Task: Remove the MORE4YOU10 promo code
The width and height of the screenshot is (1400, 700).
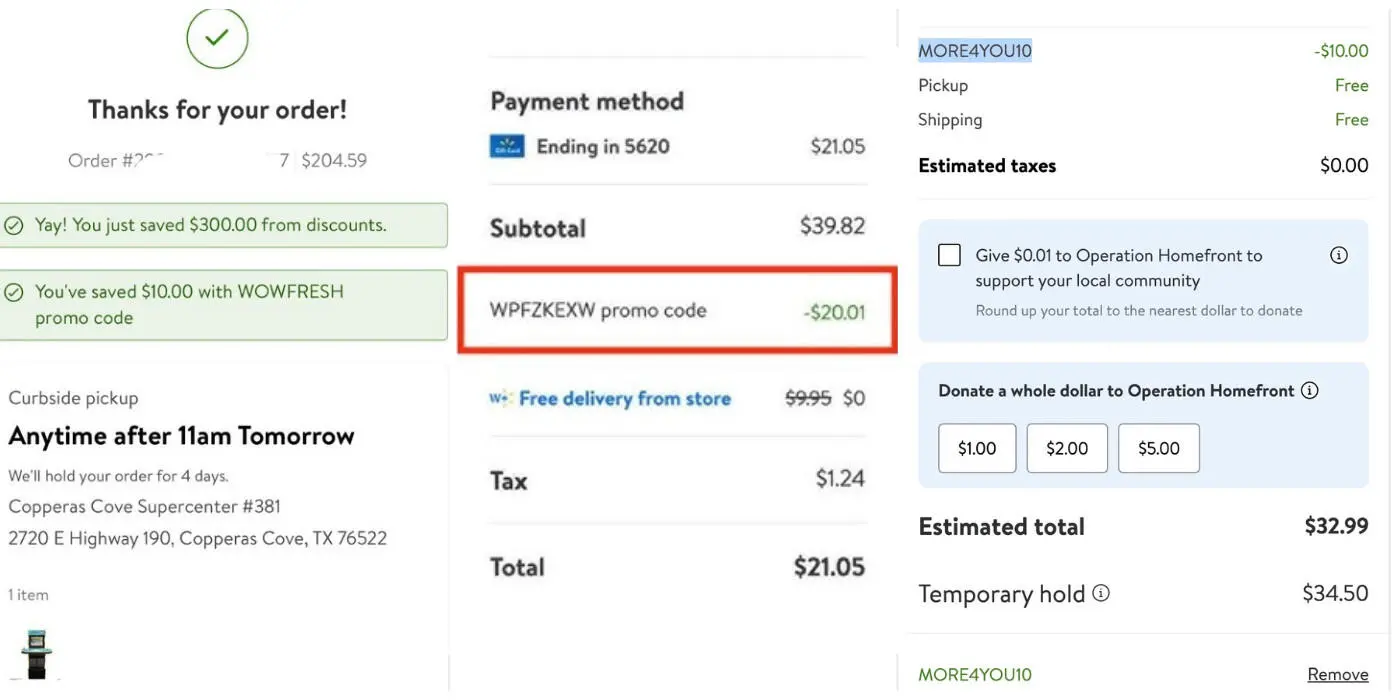Action: tap(1337, 675)
